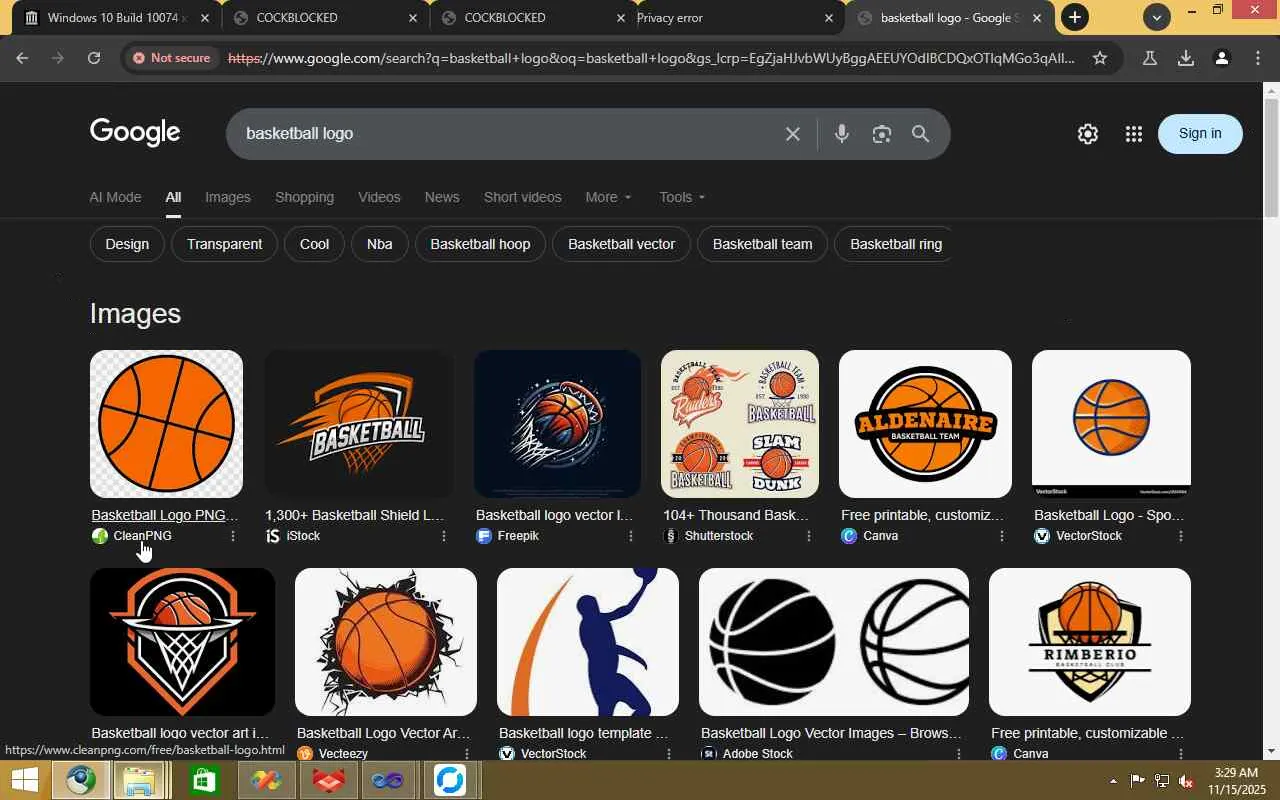The image size is (1280, 800).
Task: Filter results by Basketball vector chip
Action: [x=621, y=244]
